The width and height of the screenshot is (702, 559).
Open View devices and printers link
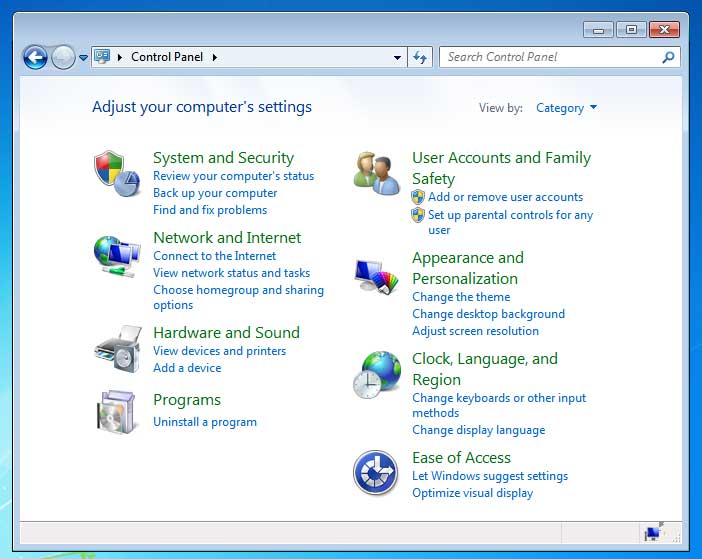pos(219,351)
